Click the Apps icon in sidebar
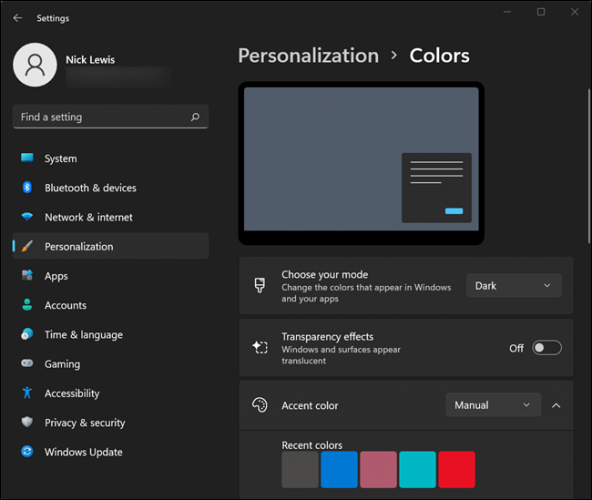 [27, 275]
